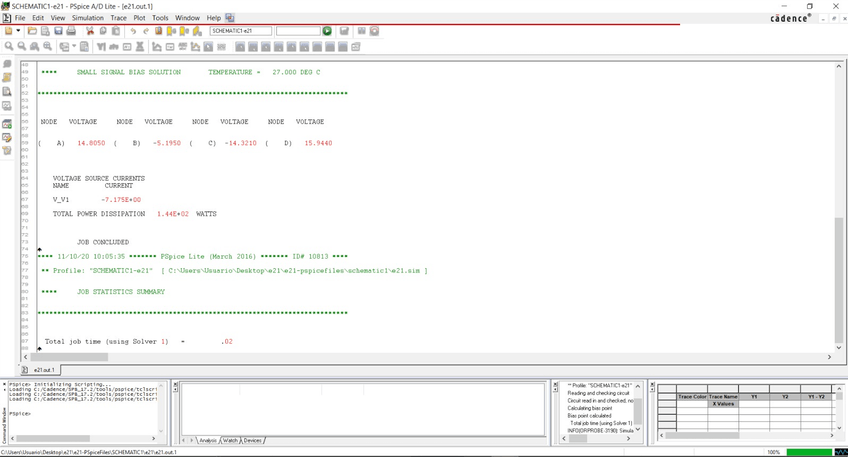The image size is (848, 457).
Task: Click the top icon in left sidebar
Action: click(7, 64)
